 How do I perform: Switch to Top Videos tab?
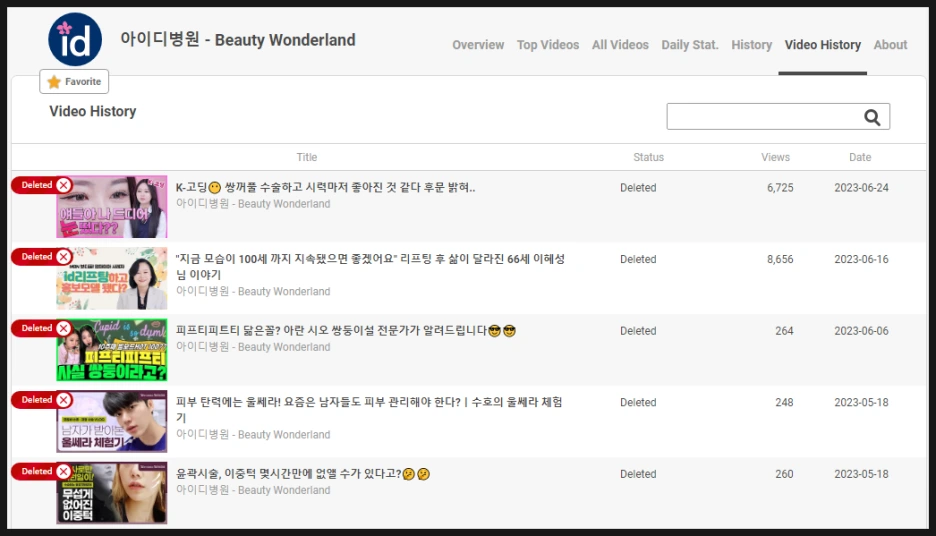click(x=548, y=45)
